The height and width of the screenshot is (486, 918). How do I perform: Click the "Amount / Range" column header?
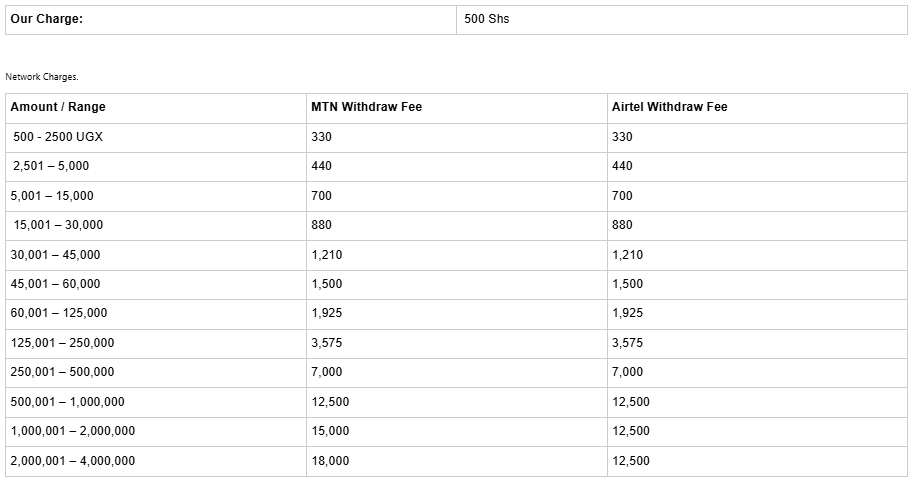click(58, 107)
